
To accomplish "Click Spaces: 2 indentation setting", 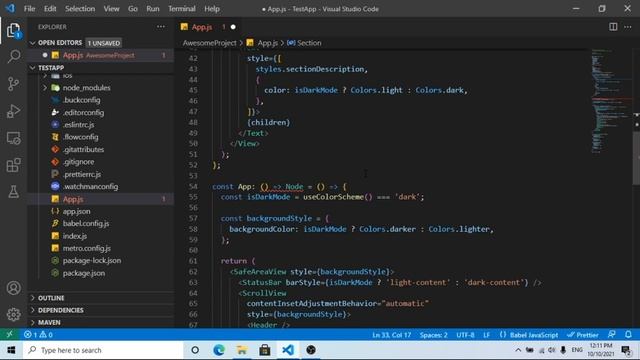I will 433,335.
